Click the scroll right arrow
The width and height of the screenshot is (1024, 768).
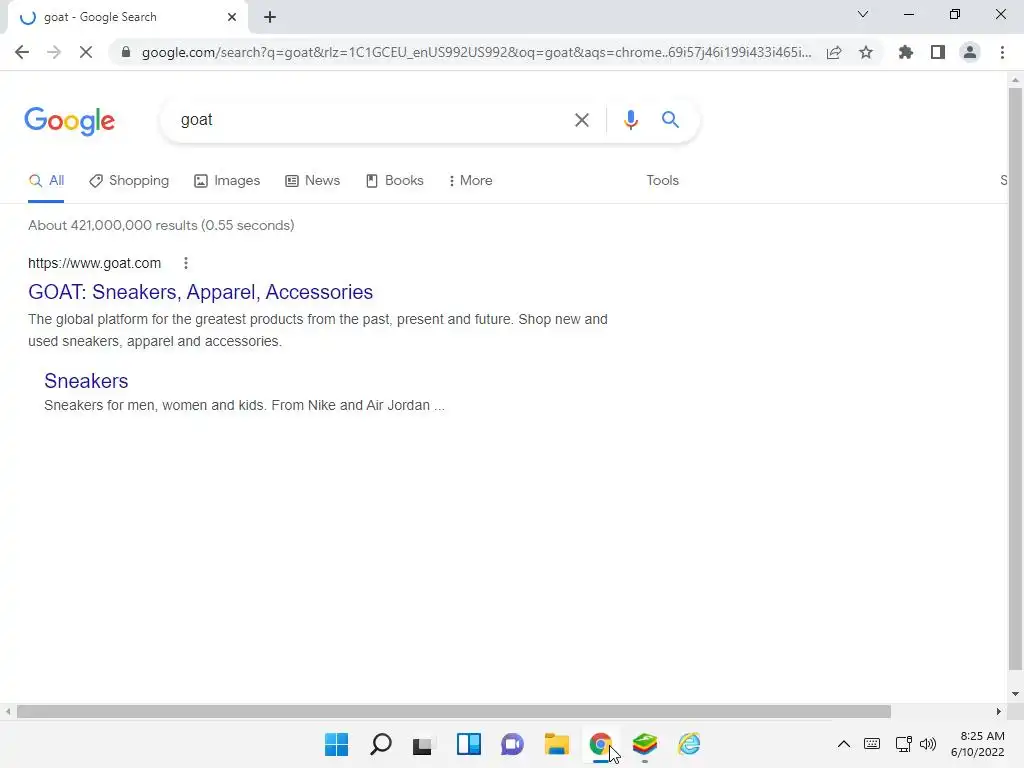[x=999, y=711]
